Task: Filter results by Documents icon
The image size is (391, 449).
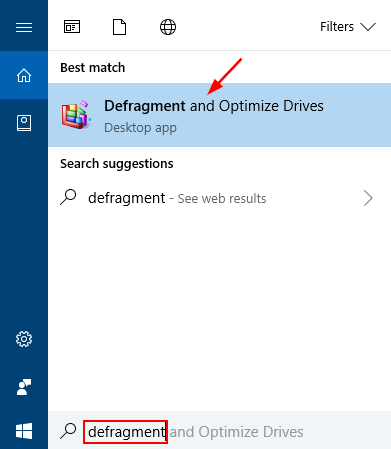Action: coord(119,27)
